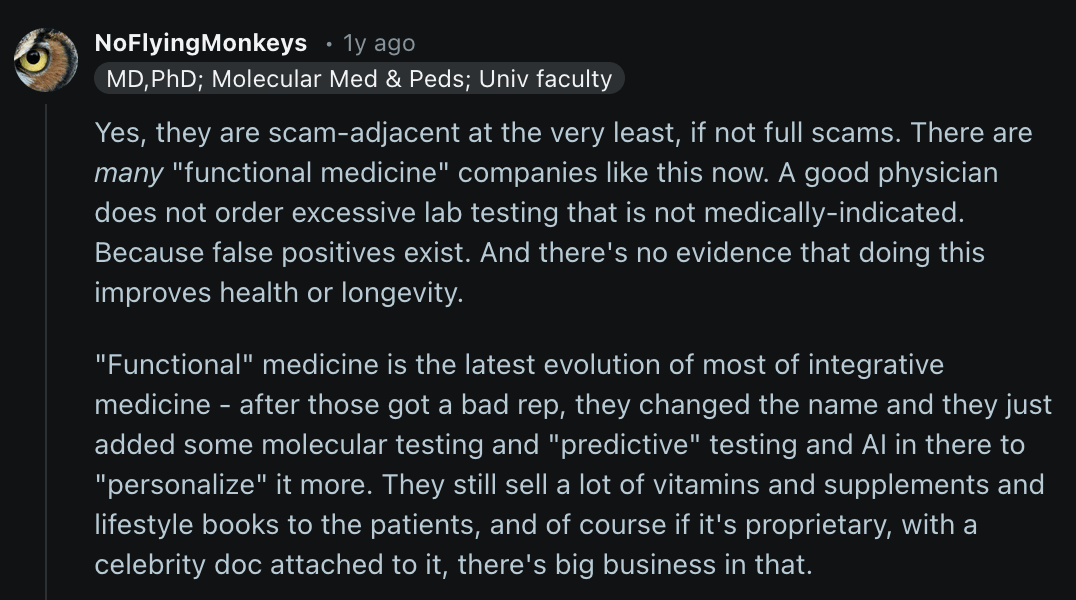Click the word "integrative" in the comment
The height and width of the screenshot is (600, 1076).
tap(876, 365)
